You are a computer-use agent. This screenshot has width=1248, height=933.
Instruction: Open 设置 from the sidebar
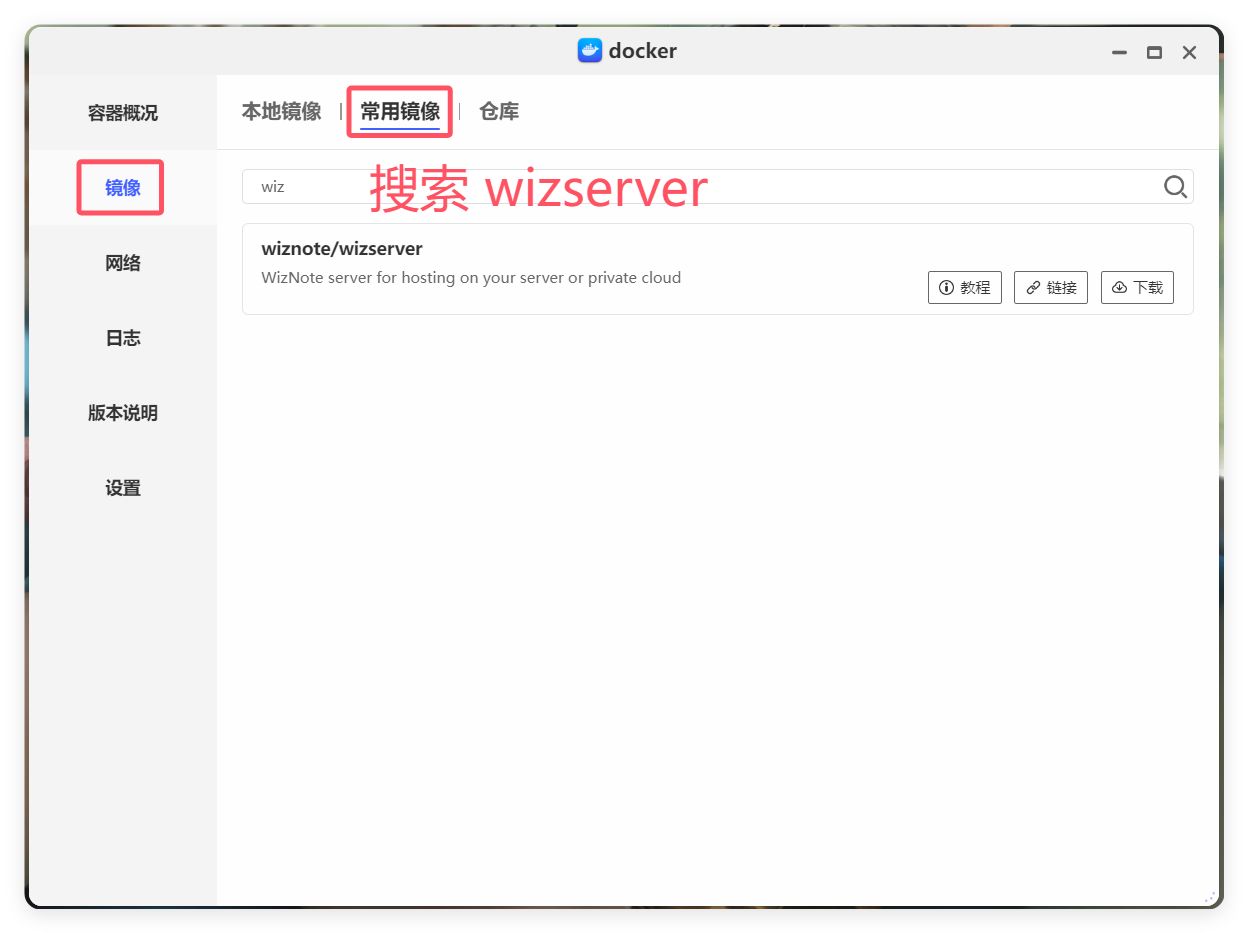[x=122, y=487]
